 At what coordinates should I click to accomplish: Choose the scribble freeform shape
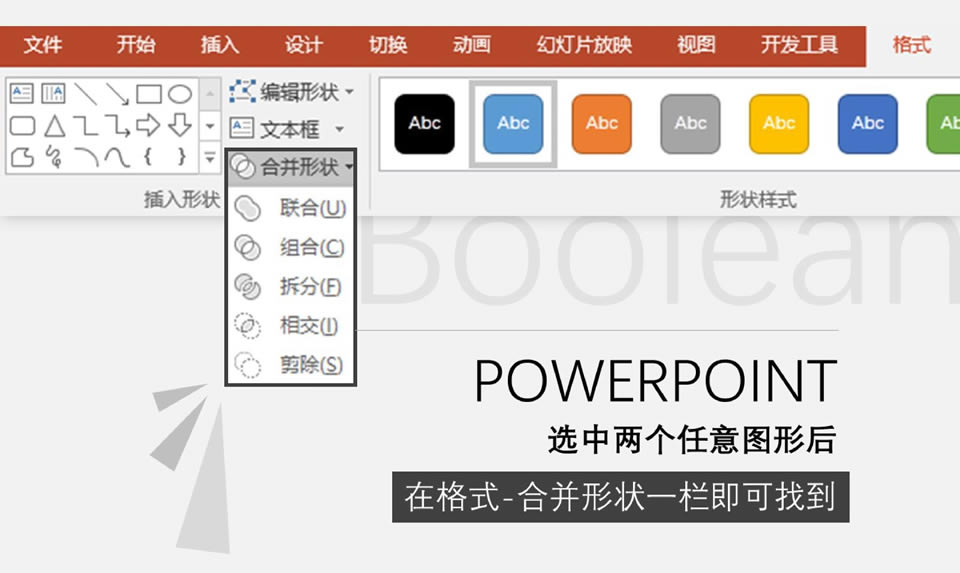coord(53,157)
